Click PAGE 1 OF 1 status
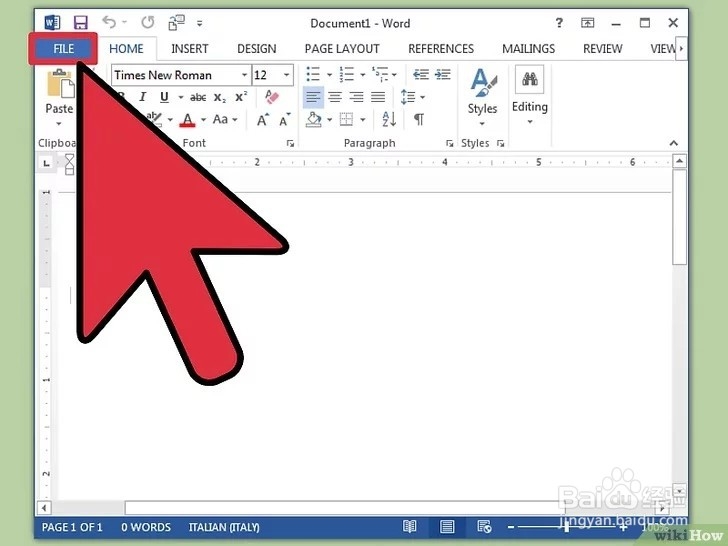The width and height of the screenshot is (728, 546). (72, 527)
